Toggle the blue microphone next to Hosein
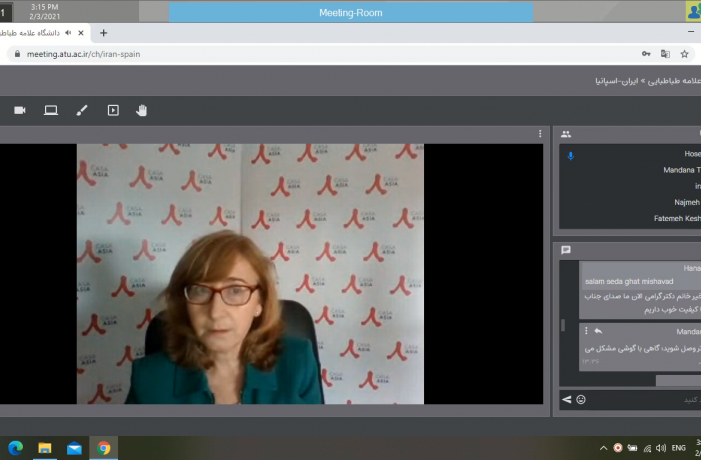Viewport: 701px width, 460px height. pyautogui.click(x=570, y=156)
